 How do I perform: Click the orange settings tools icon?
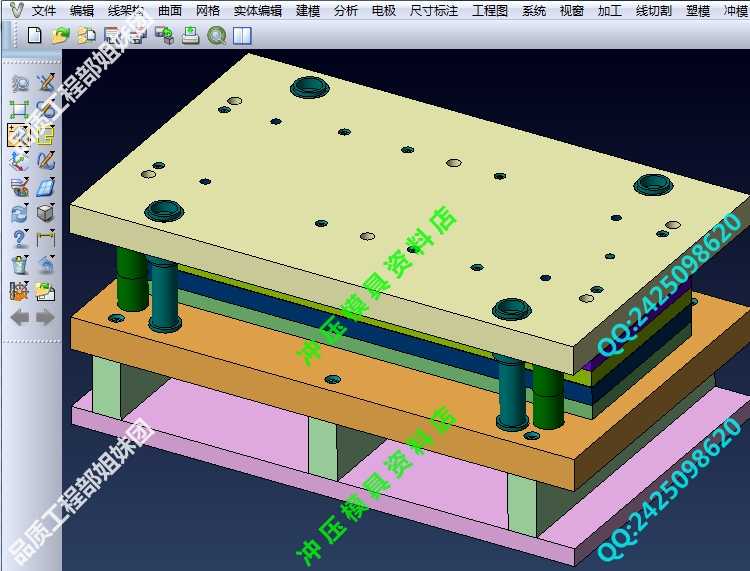pos(20,291)
